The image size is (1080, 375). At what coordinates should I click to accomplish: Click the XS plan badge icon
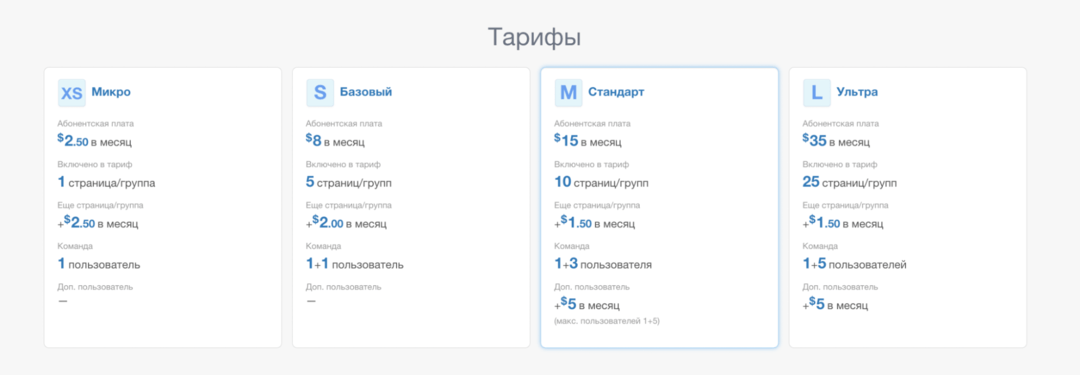(x=72, y=92)
